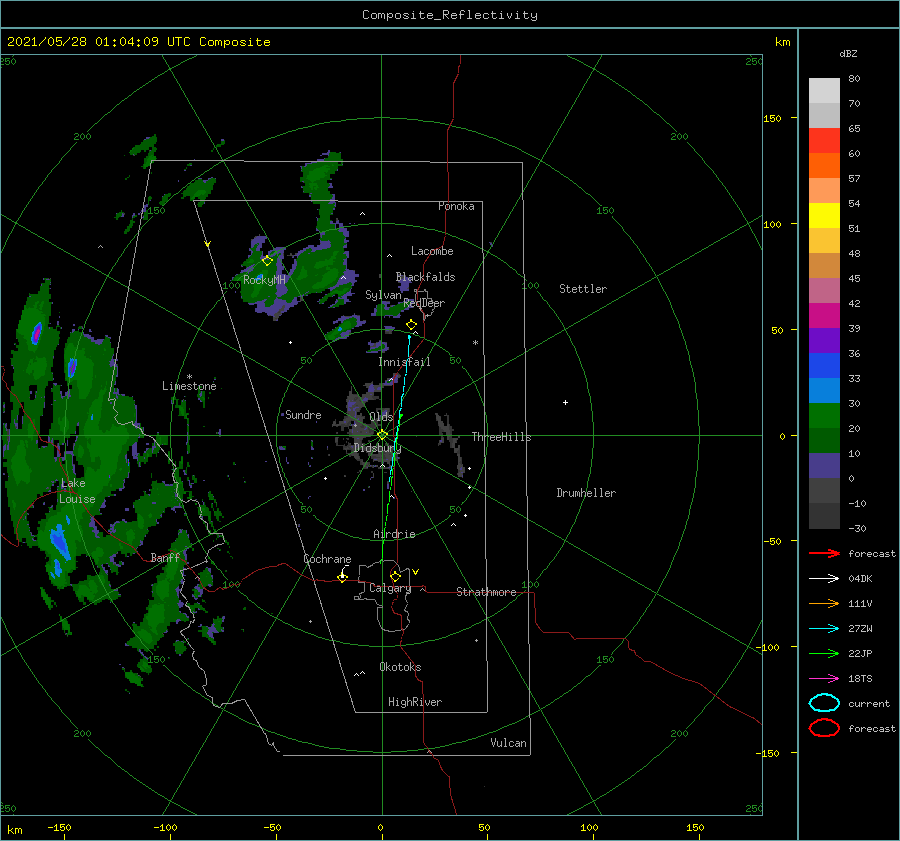Pick the indigo 0–10 dBZ swatch
This screenshot has width=900, height=841.
point(824,466)
